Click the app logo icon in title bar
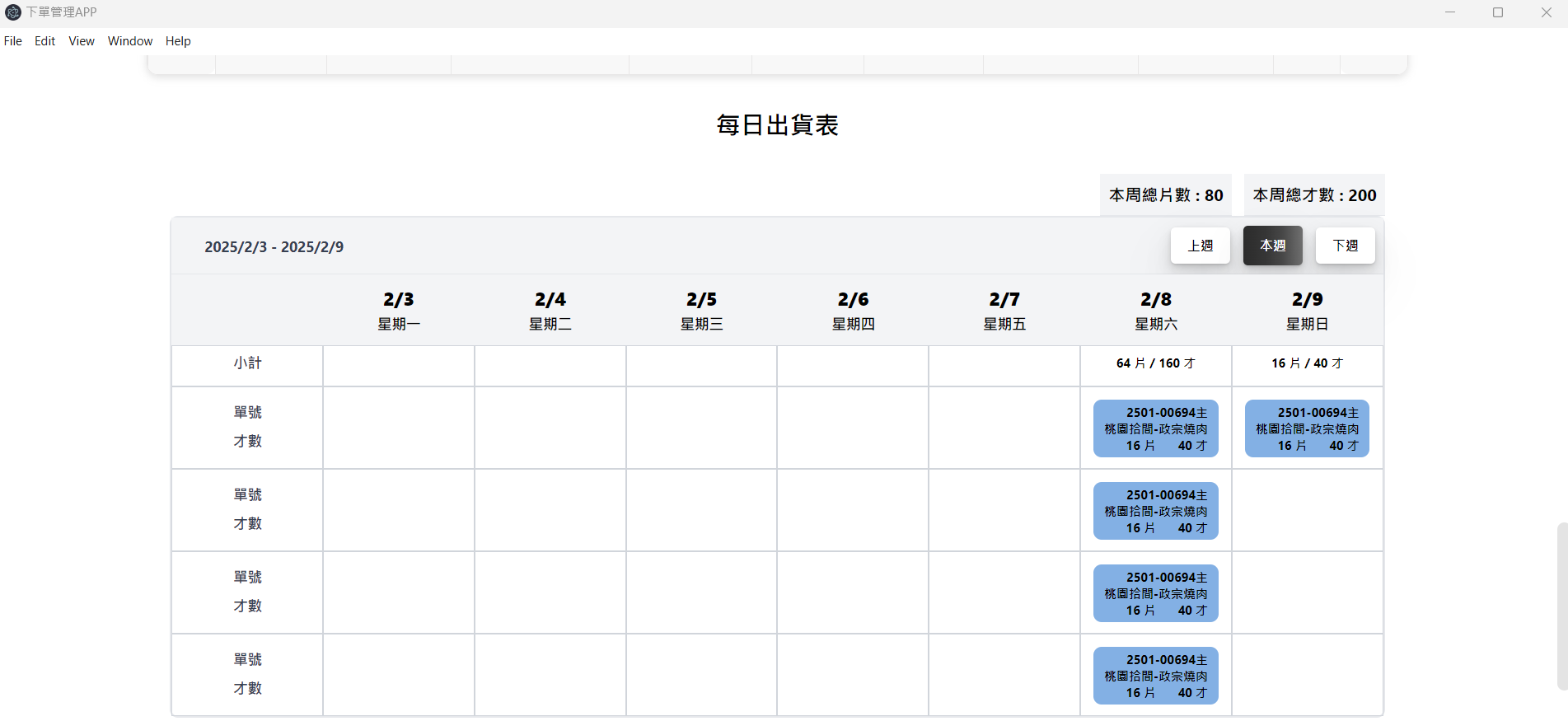The image size is (1568, 721). [13, 12]
